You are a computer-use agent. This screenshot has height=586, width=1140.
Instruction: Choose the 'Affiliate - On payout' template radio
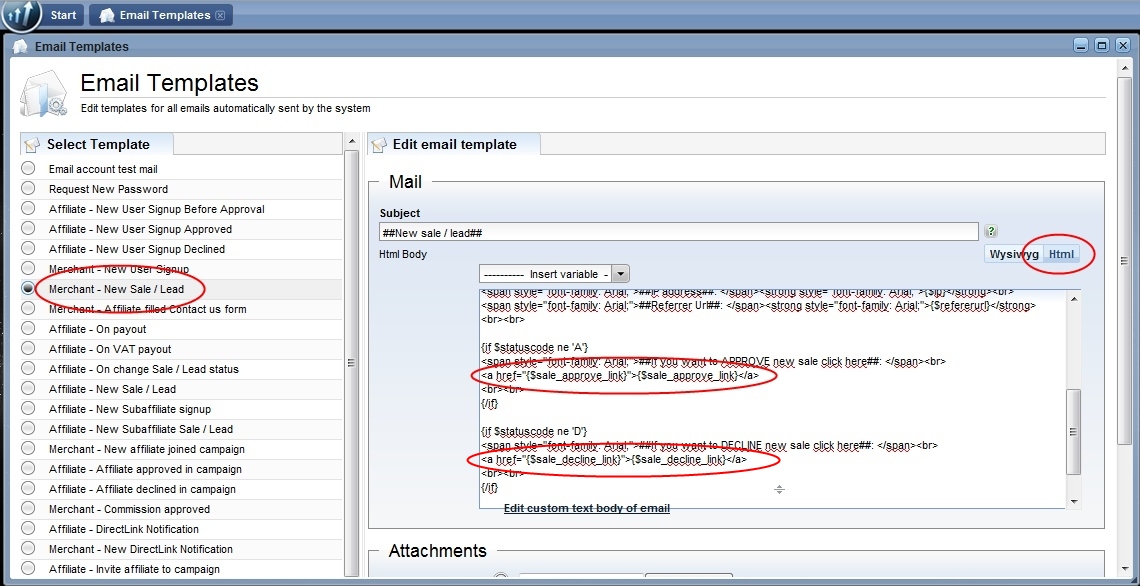pyautogui.click(x=28, y=329)
